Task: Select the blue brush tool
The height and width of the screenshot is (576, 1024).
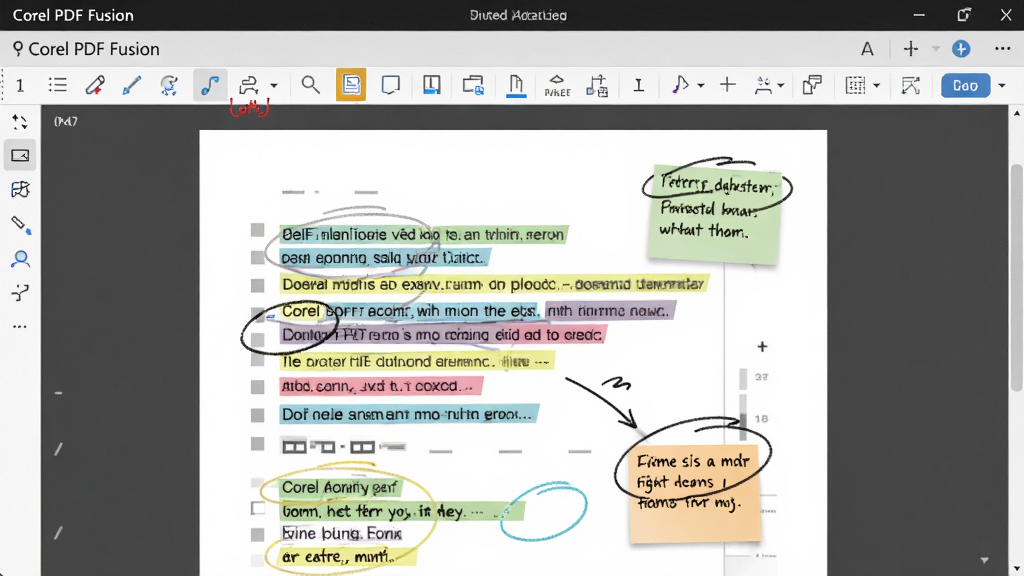Action: tap(131, 85)
